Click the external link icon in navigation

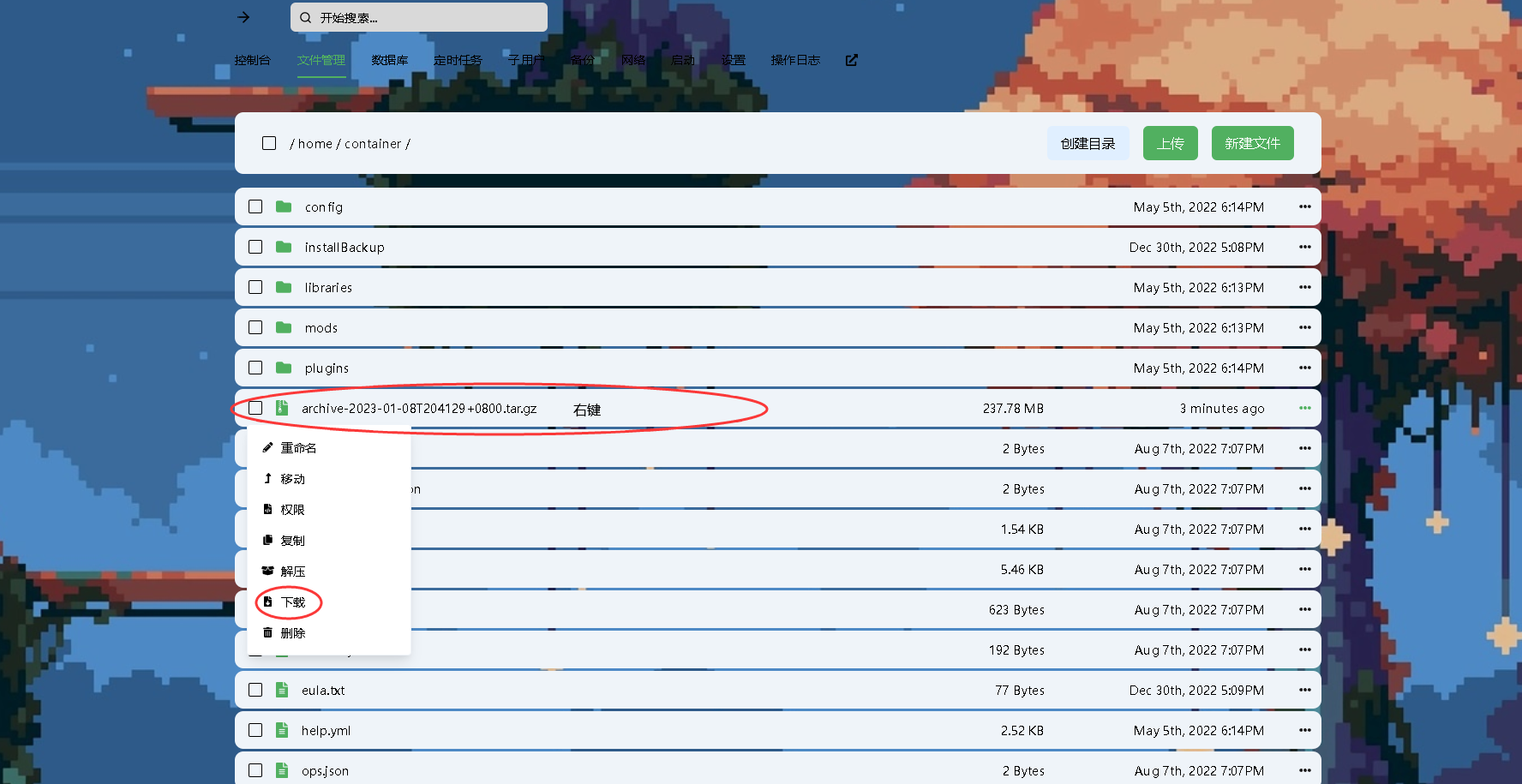point(851,60)
